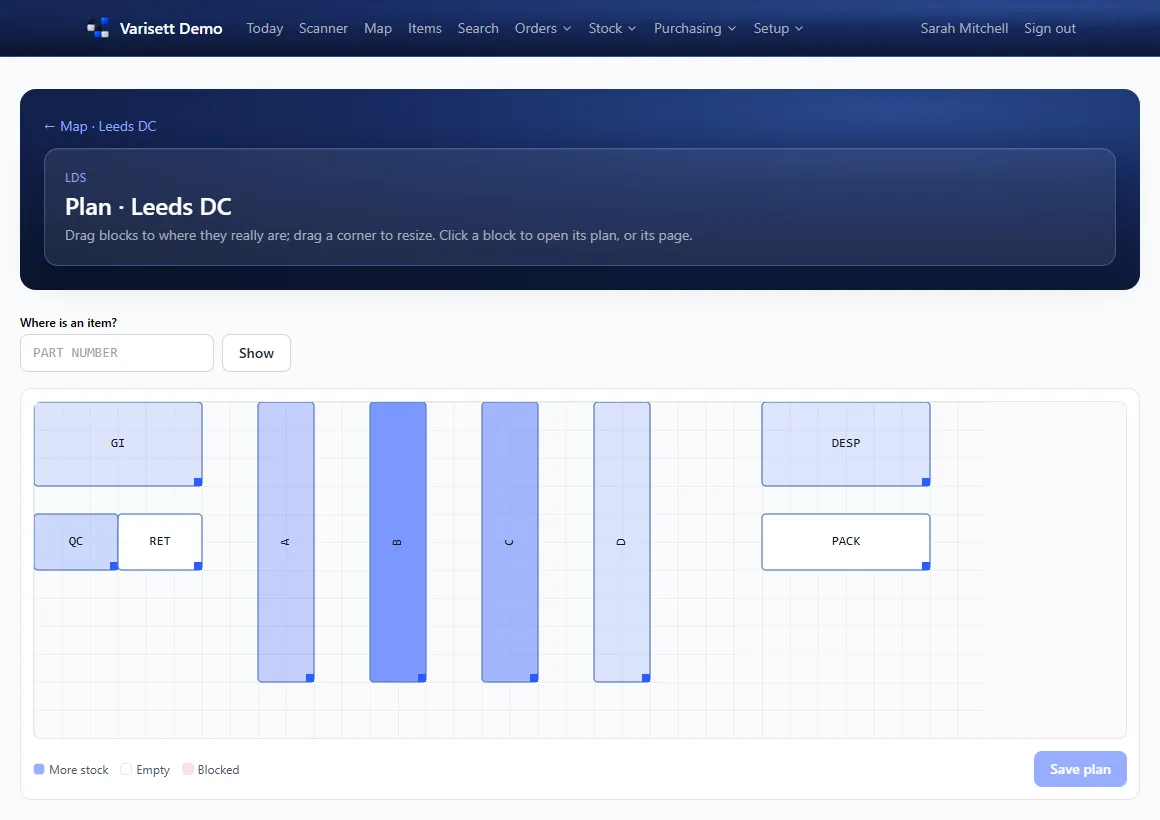Click the resize handle of the GI block
The image size is (1160, 820).
[x=198, y=482]
